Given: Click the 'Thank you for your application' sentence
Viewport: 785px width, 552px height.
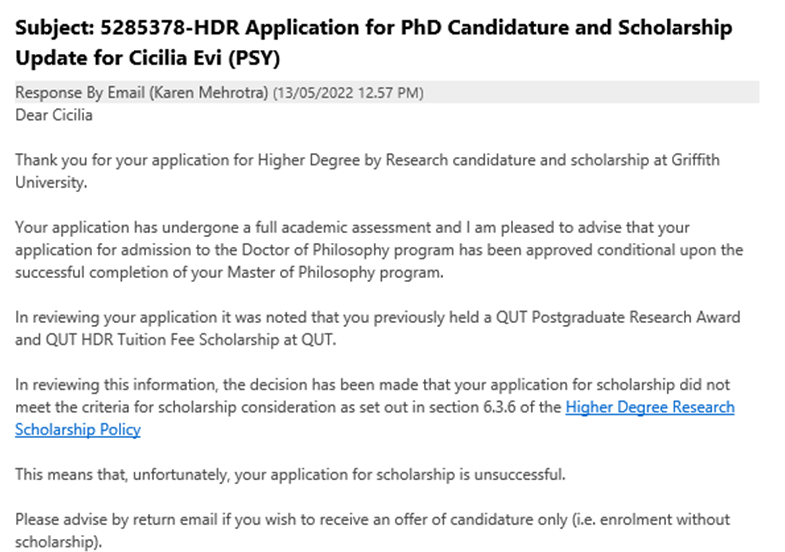Looking at the screenshot, I should pyautogui.click(x=118, y=159).
